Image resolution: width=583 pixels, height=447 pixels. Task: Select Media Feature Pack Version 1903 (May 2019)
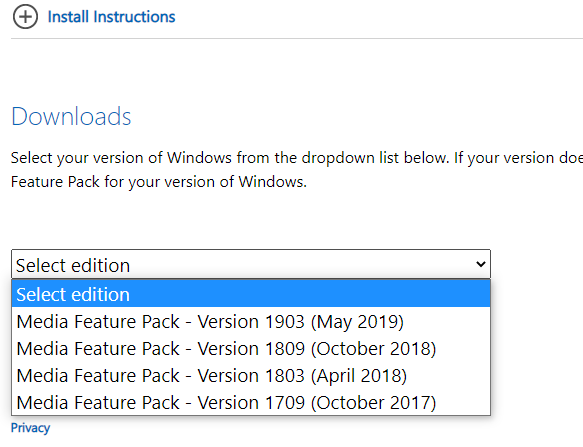(251, 322)
